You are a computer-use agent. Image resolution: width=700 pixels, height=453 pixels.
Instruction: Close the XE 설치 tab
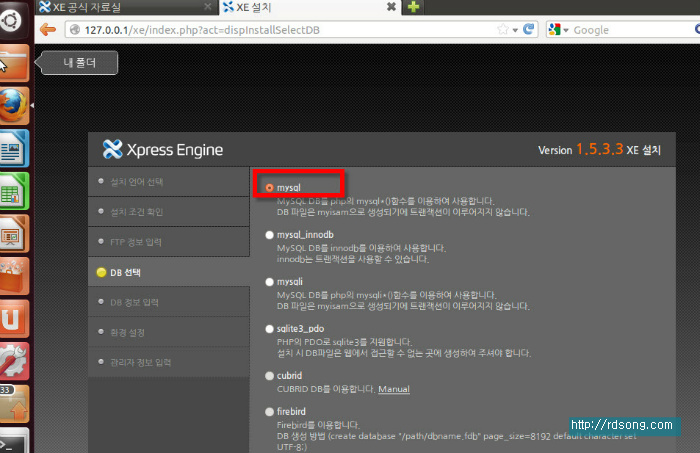pyautogui.click(x=391, y=7)
